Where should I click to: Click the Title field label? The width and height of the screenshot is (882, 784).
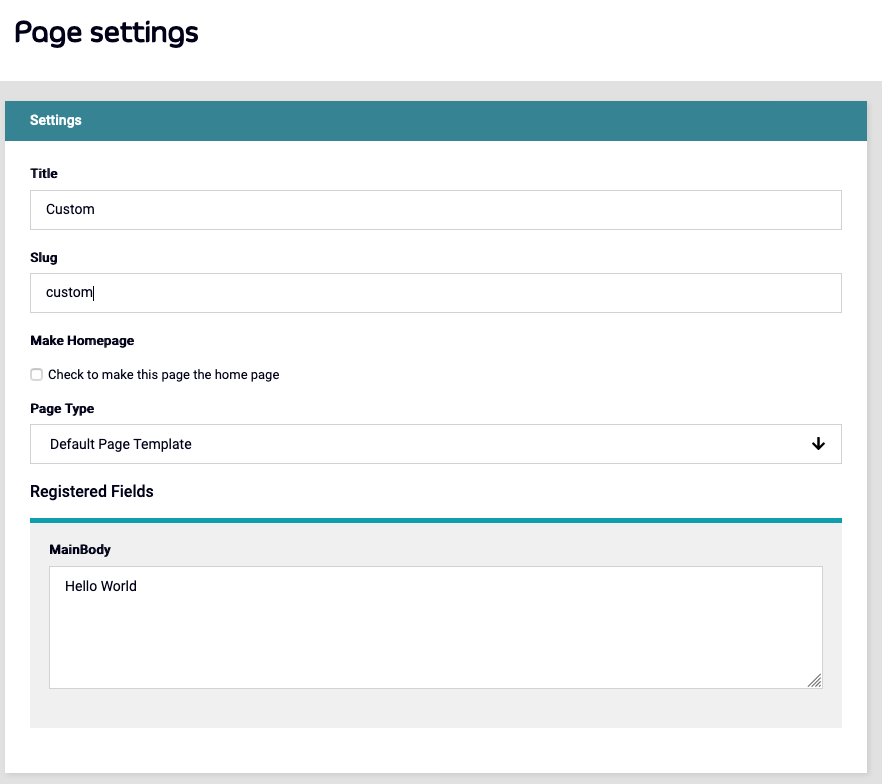pos(43,173)
